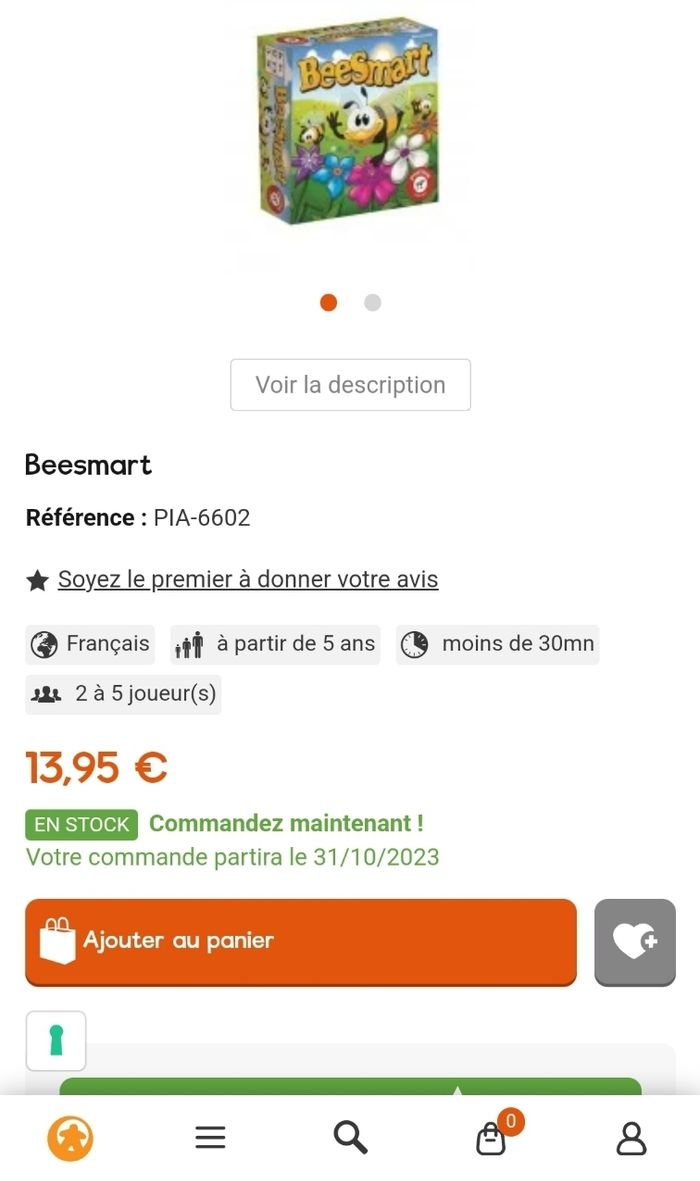Click Ajouter au panier button

301,941
